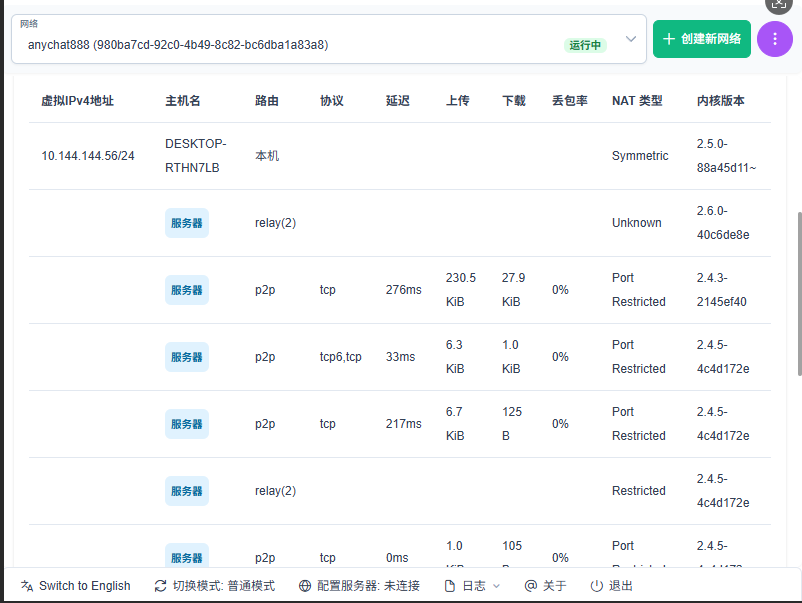The height and width of the screenshot is (603, 802).
Task: Click the 2.4.3-2145ef40 kernel version cell
Action: [721, 290]
